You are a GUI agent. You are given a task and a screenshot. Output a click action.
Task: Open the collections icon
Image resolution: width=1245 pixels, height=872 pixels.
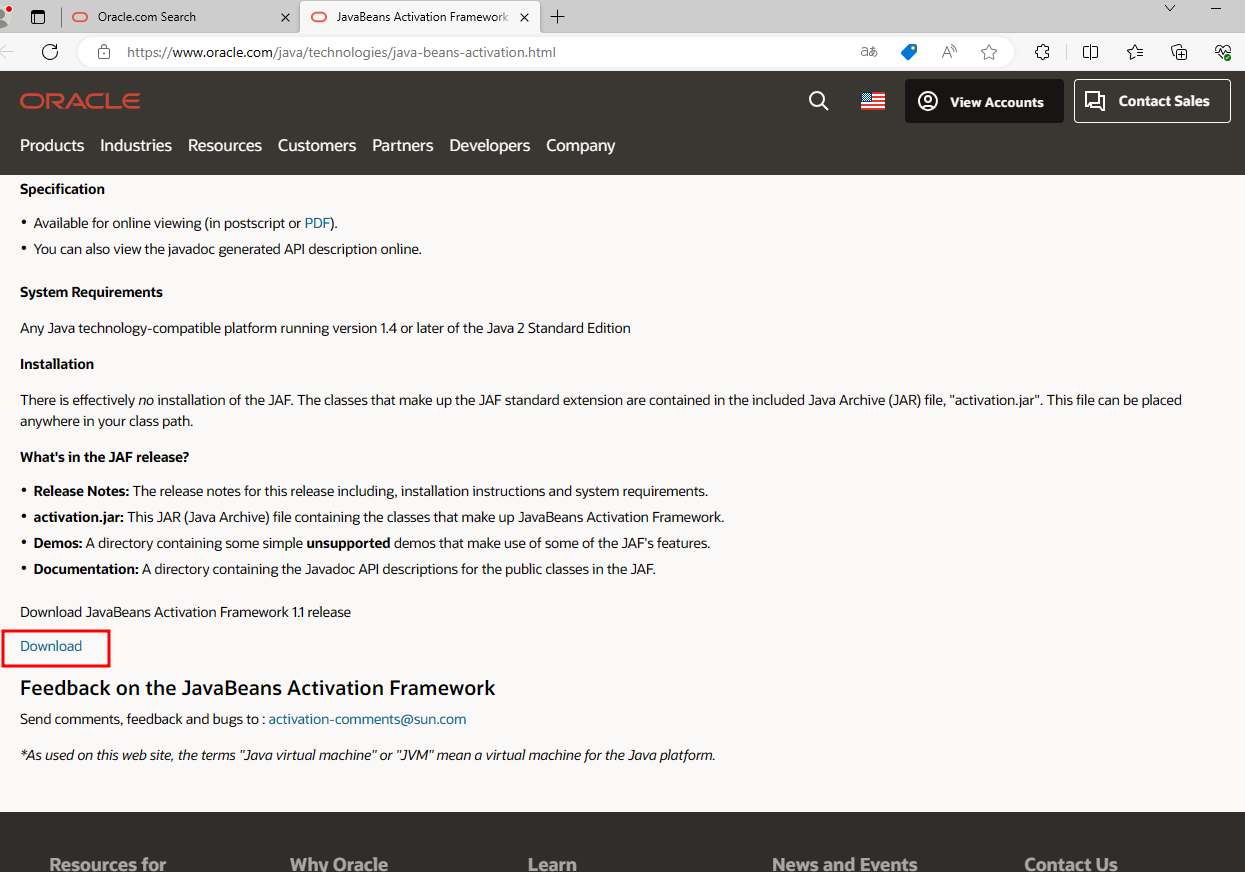(x=1179, y=52)
